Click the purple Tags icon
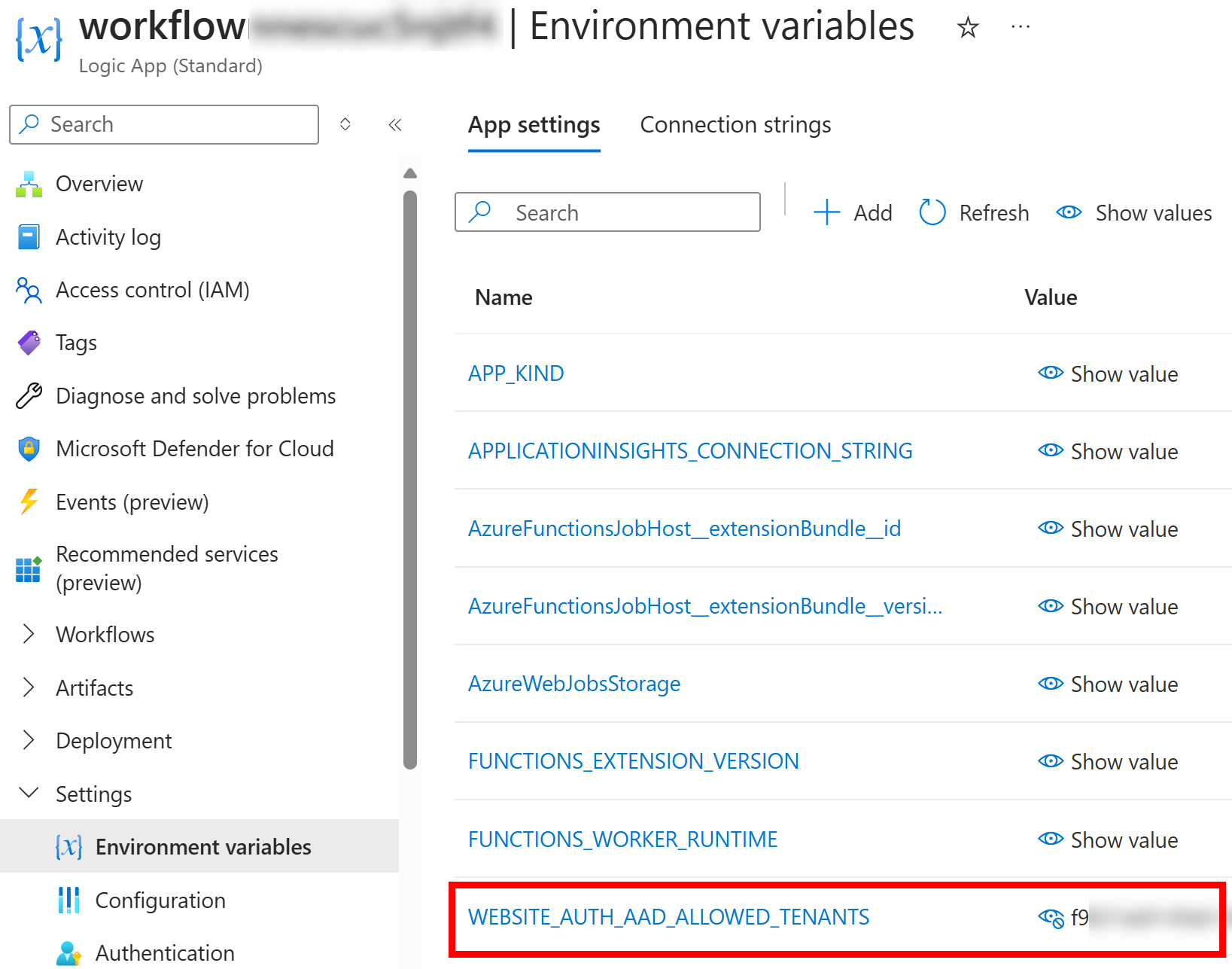The image size is (1232, 969). pyautogui.click(x=29, y=343)
